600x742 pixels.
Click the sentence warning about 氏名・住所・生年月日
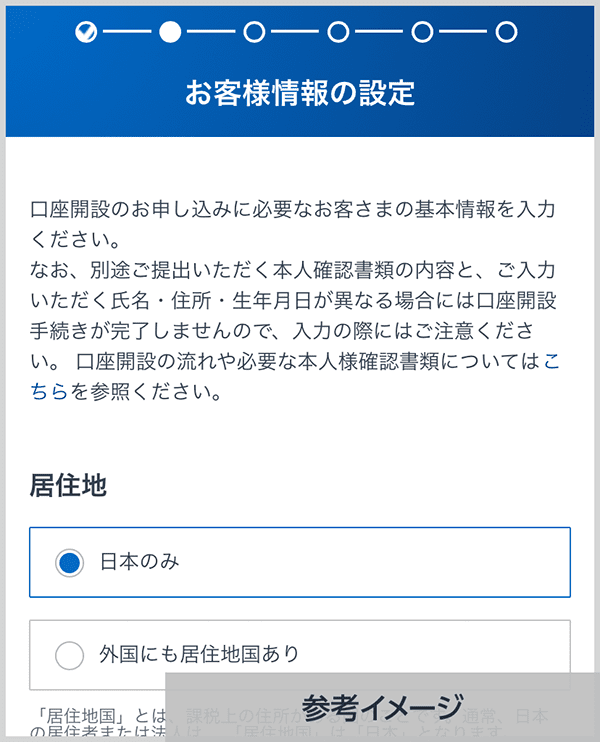click(x=300, y=299)
